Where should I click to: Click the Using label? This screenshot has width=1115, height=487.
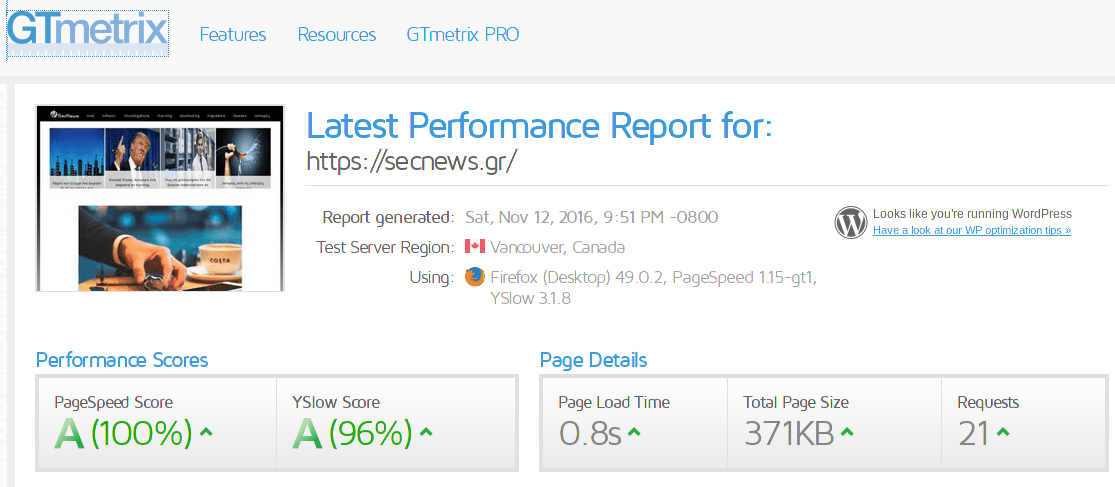coord(432,277)
